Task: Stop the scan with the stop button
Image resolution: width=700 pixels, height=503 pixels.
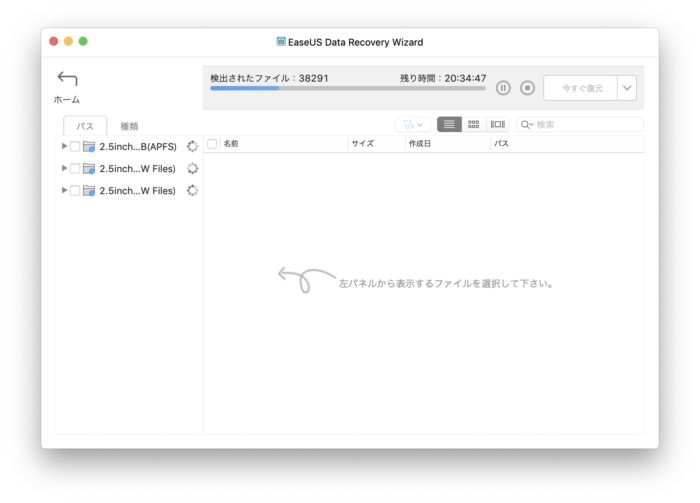Action: point(527,88)
